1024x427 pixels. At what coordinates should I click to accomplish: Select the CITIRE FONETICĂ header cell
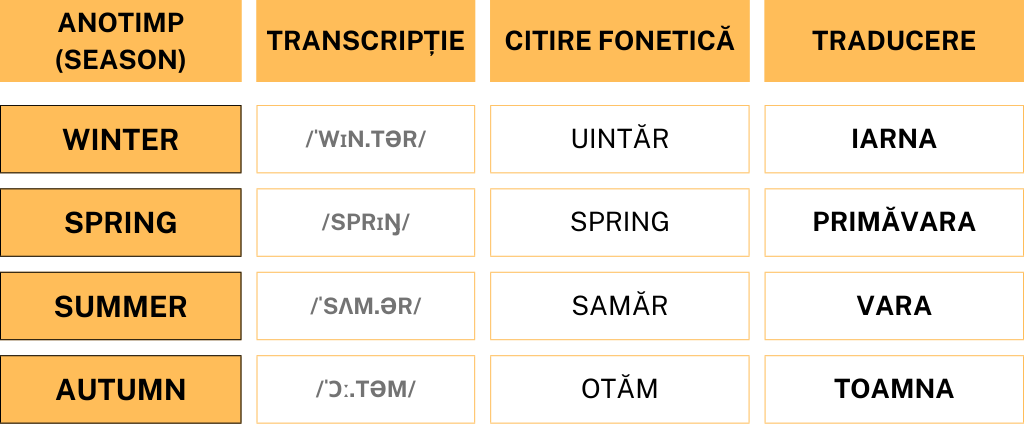click(x=619, y=41)
